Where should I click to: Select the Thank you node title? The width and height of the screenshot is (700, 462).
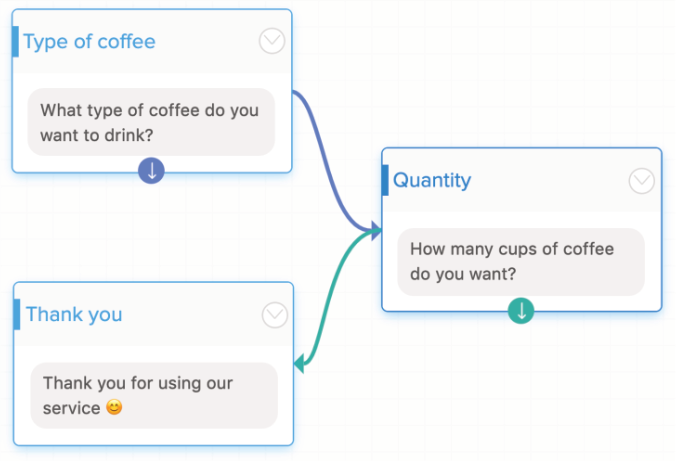74,315
